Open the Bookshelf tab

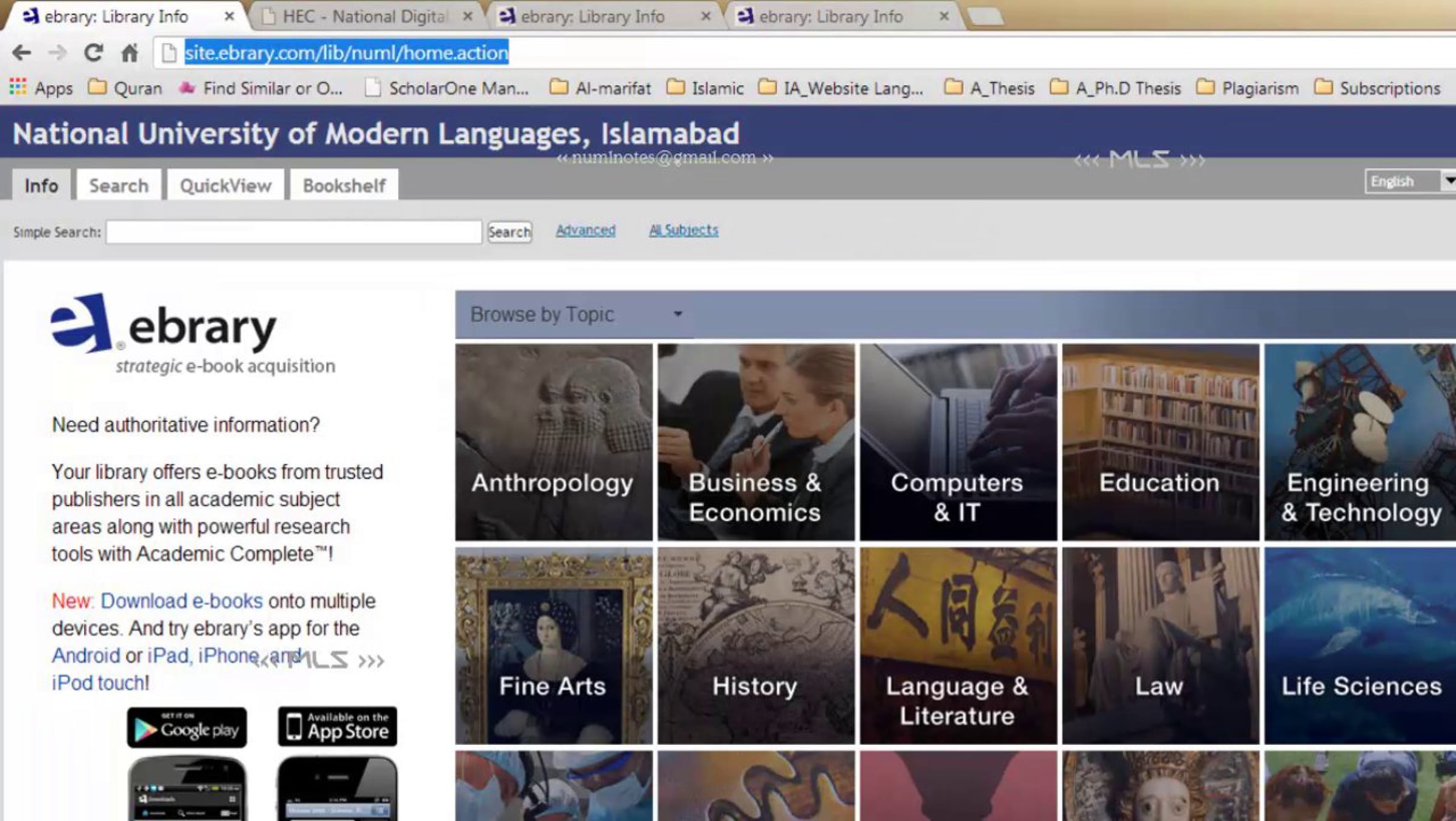[344, 186]
